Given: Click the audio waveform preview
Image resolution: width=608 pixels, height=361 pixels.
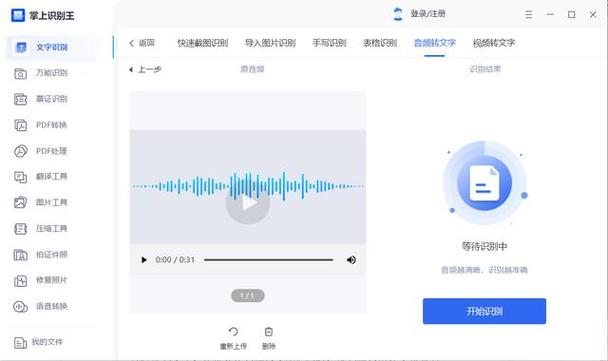Looking at the screenshot, I should point(247,187).
